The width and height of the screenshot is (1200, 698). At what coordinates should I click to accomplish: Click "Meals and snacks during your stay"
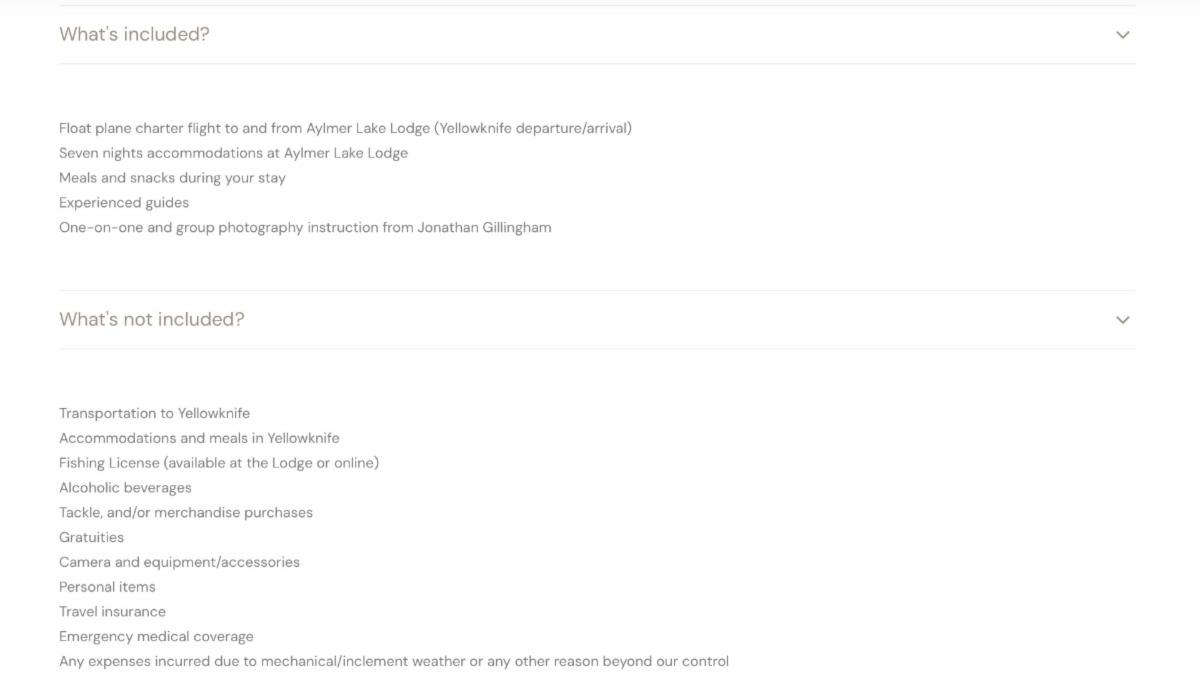tap(172, 178)
